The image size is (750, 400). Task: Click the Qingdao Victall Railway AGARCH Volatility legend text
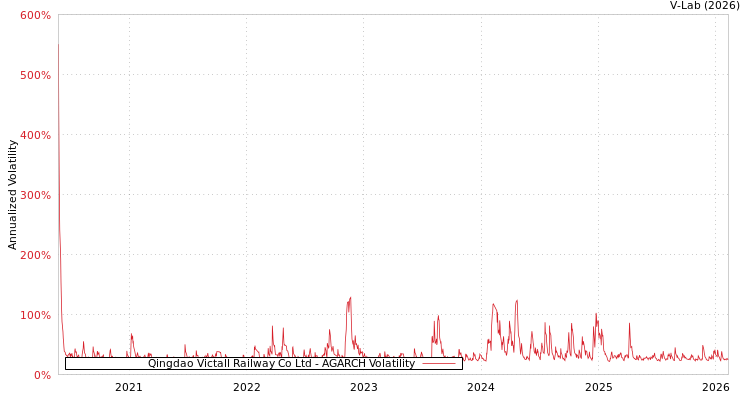coord(281,364)
